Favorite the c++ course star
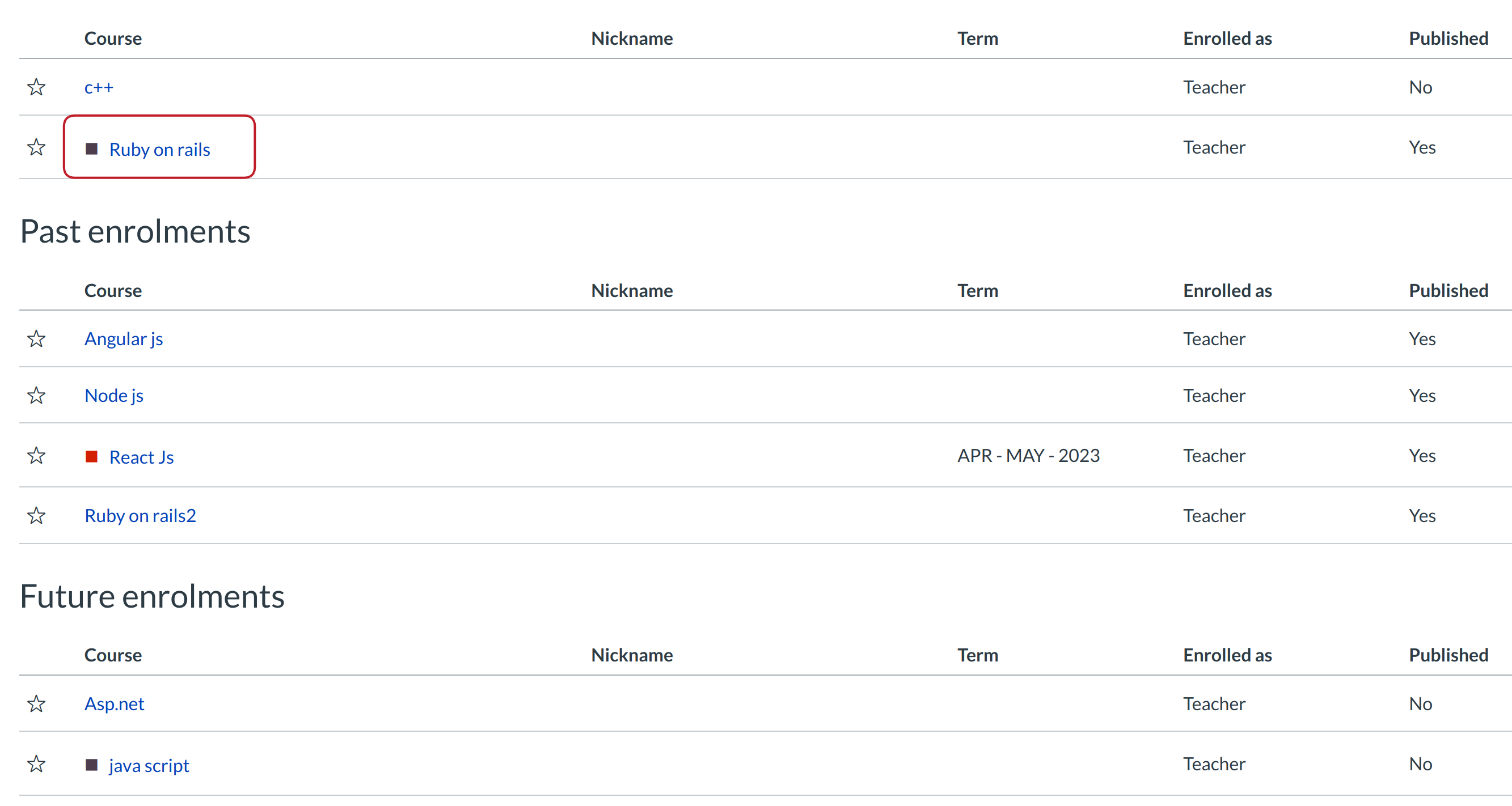The width and height of the screenshot is (1512, 806). coord(36,87)
